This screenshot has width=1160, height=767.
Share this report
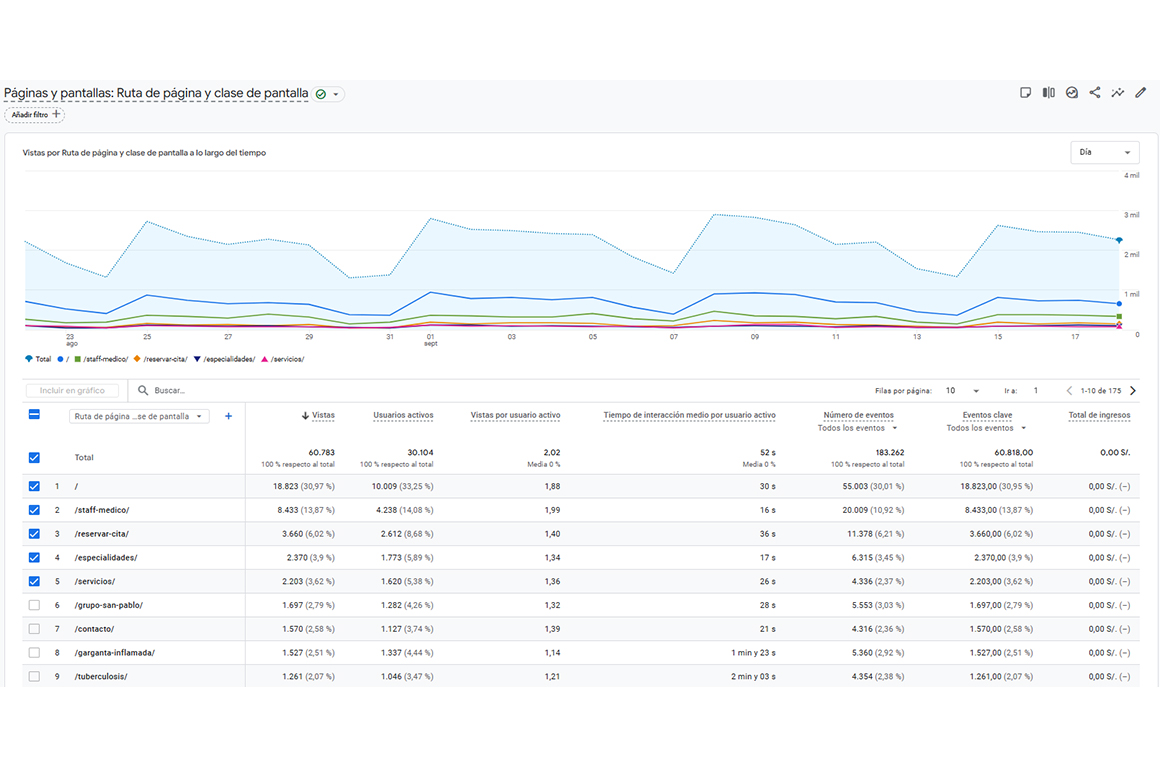coord(1095,93)
